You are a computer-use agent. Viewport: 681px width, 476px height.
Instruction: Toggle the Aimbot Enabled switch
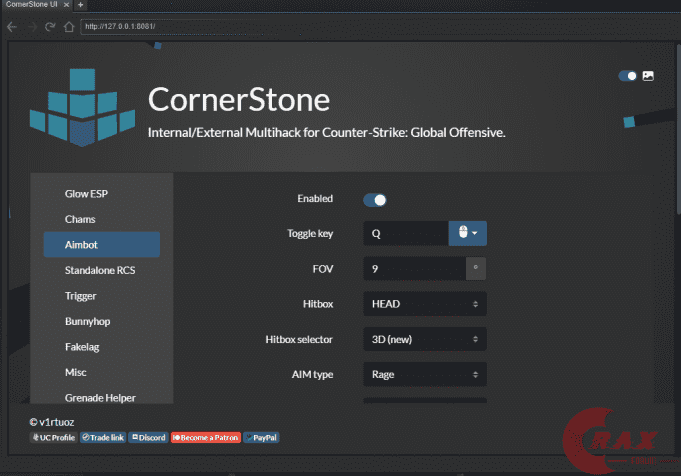click(375, 200)
